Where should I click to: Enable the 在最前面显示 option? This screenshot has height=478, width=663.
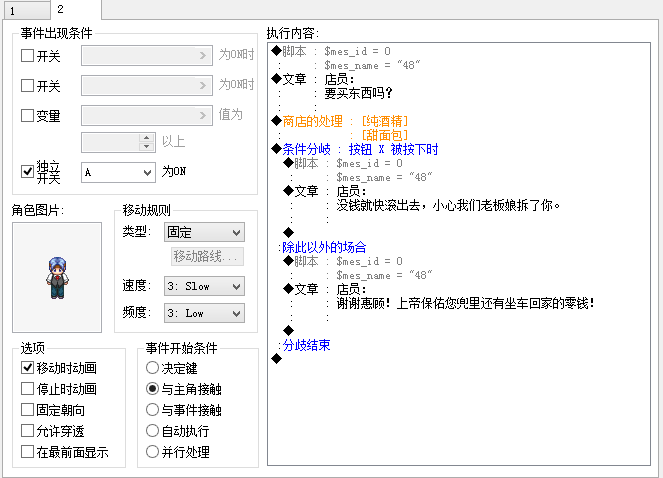click(x=27, y=451)
